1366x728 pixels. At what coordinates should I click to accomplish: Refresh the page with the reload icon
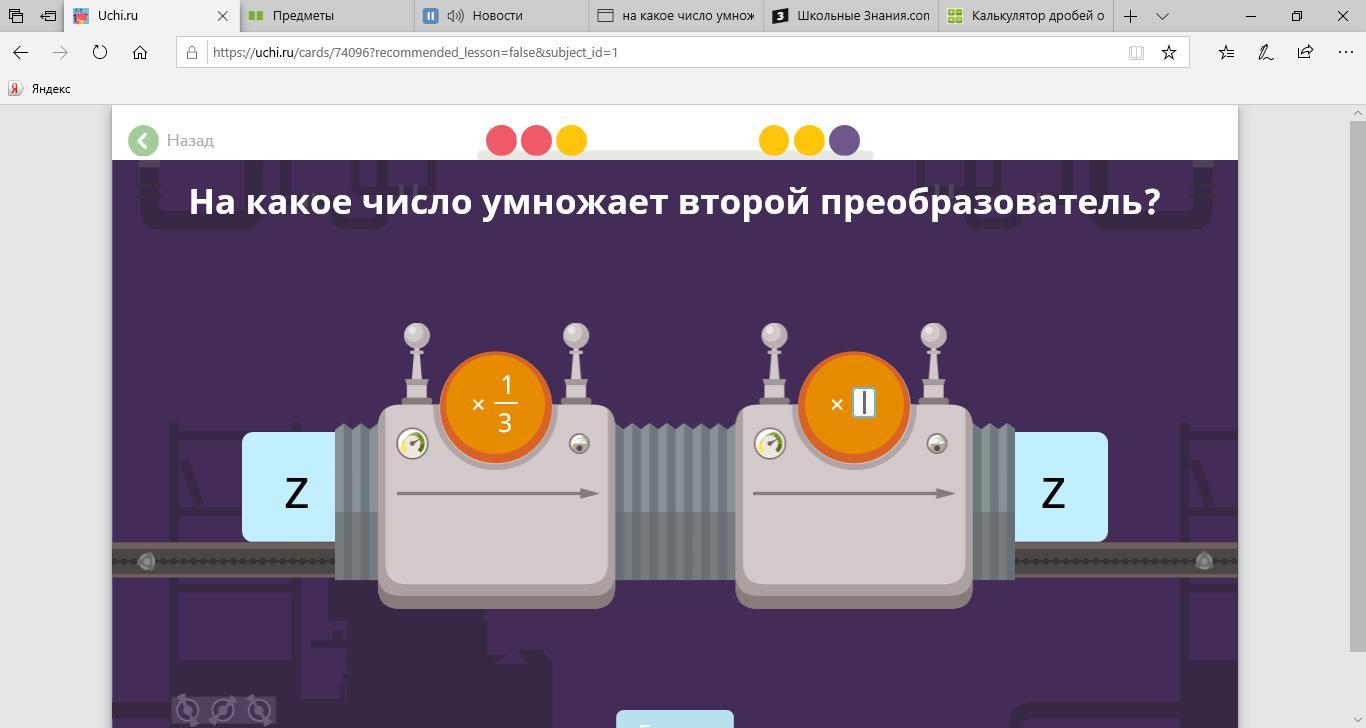pyautogui.click(x=100, y=52)
